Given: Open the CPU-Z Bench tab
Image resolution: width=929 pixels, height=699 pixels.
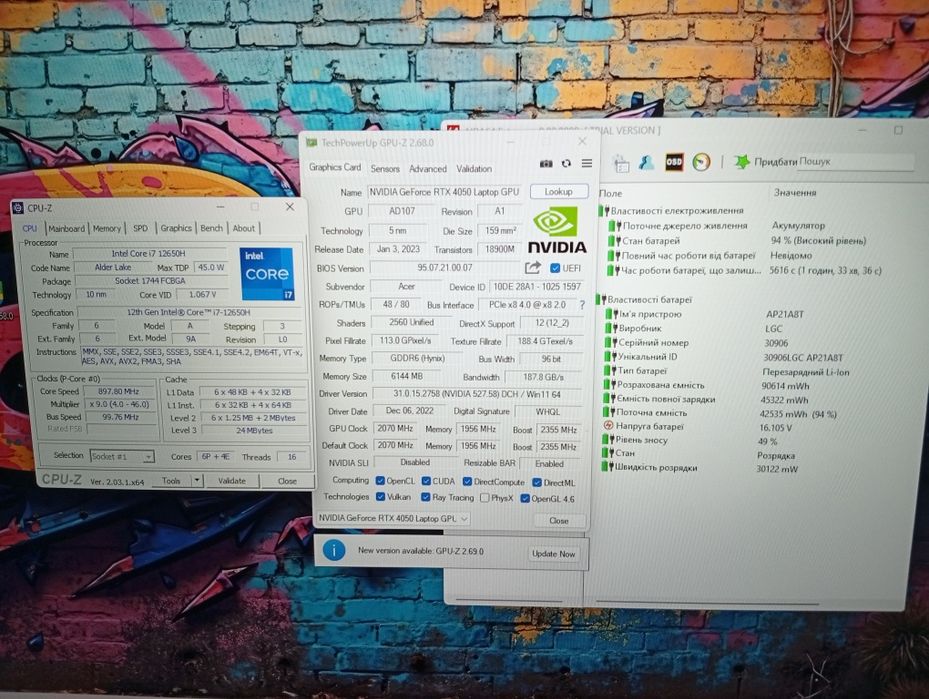Looking at the screenshot, I should [212, 228].
